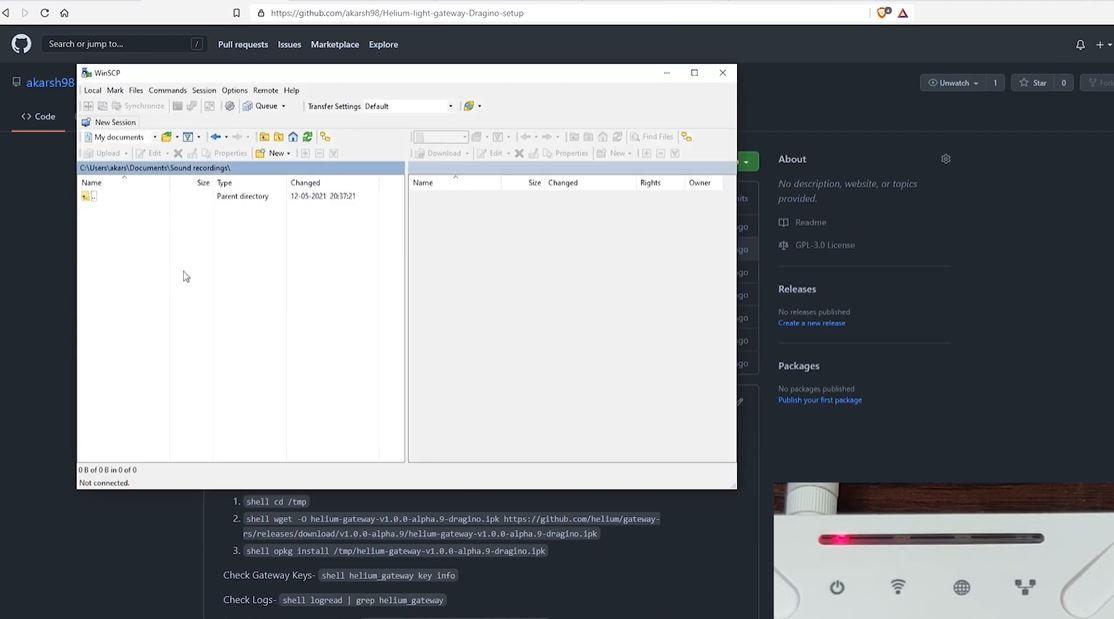Image resolution: width=1114 pixels, height=619 pixels.
Task: Open Marketplace in GitHub header
Action: 335,44
